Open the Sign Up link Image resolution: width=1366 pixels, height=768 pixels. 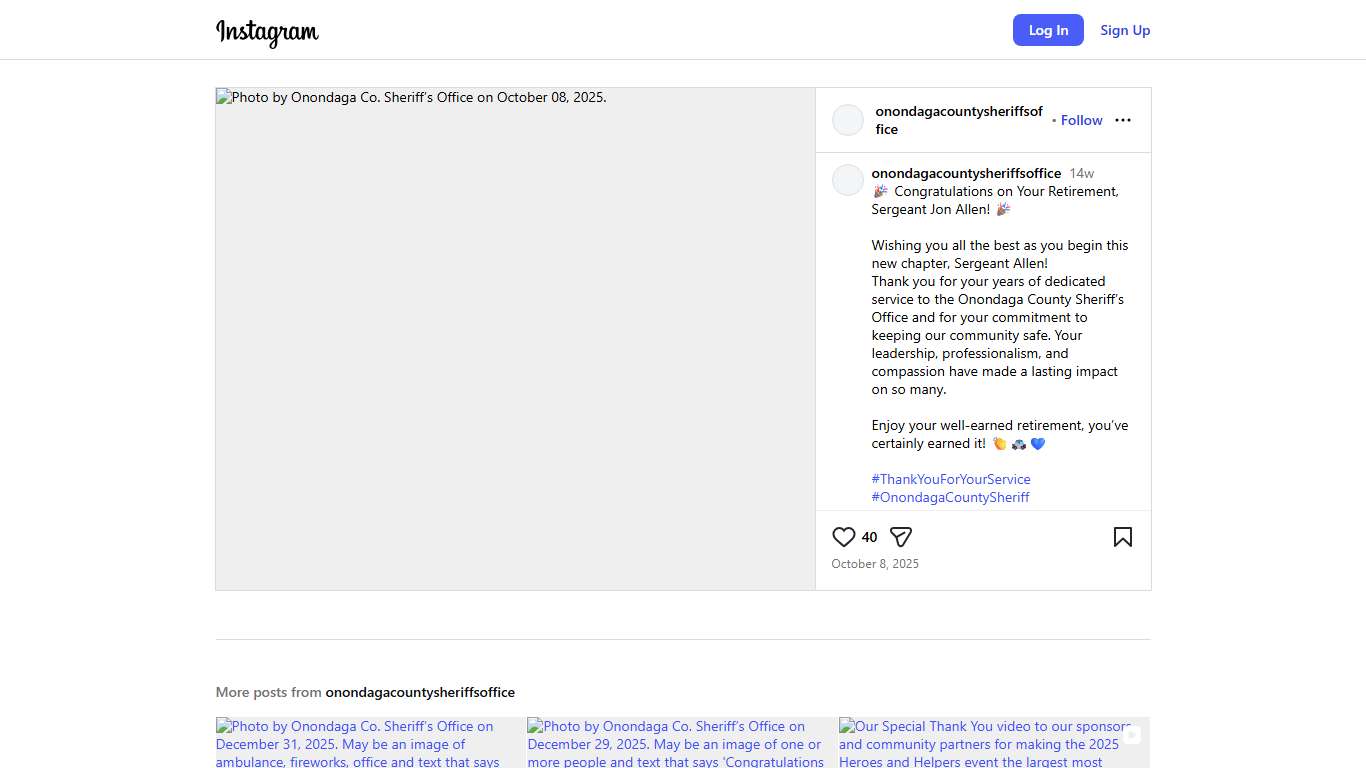pos(1125,30)
